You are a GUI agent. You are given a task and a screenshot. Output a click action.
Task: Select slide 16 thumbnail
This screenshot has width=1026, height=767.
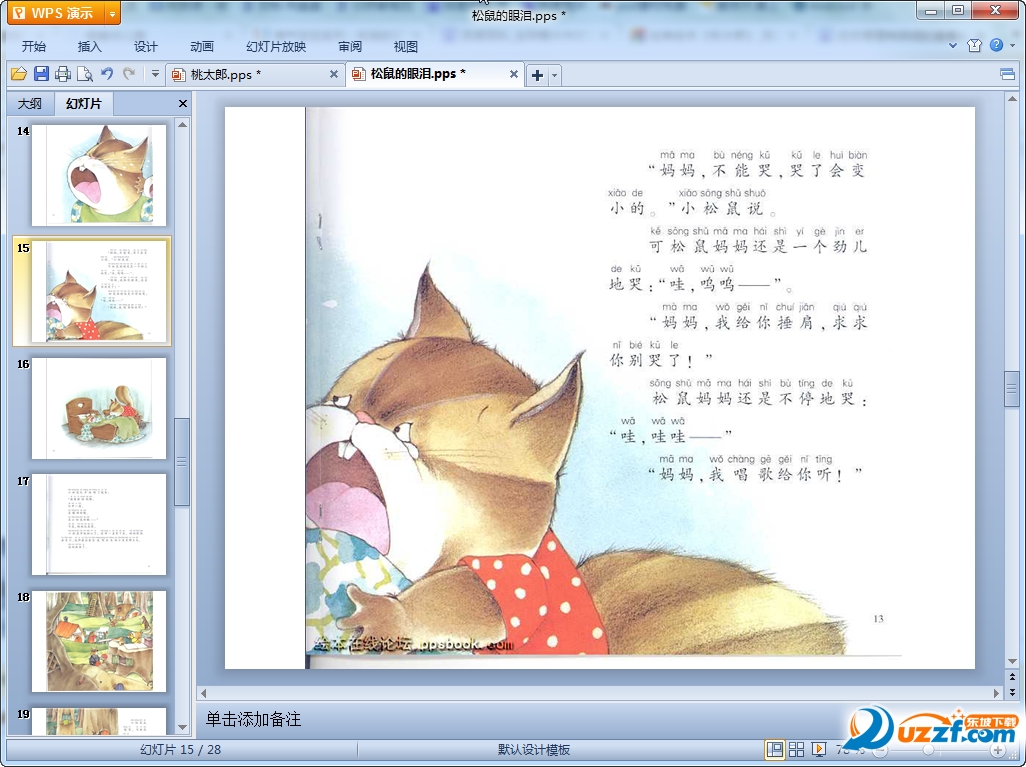99,408
